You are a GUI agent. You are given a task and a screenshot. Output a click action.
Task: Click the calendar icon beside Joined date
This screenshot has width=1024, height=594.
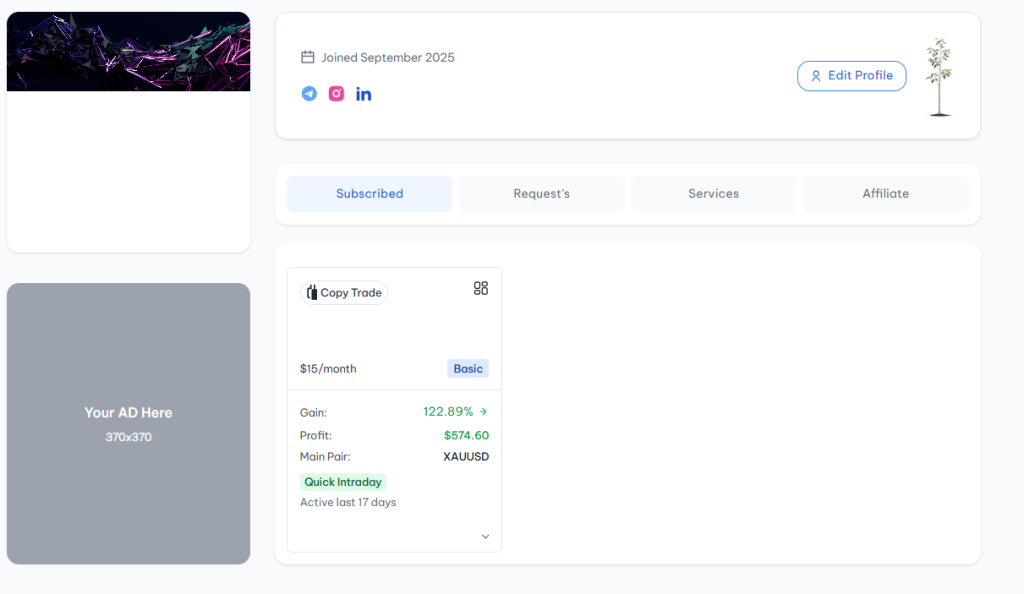(x=308, y=58)
